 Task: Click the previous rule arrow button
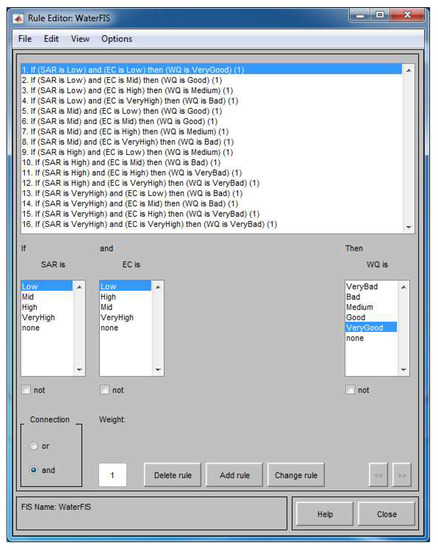click(378, 475)
